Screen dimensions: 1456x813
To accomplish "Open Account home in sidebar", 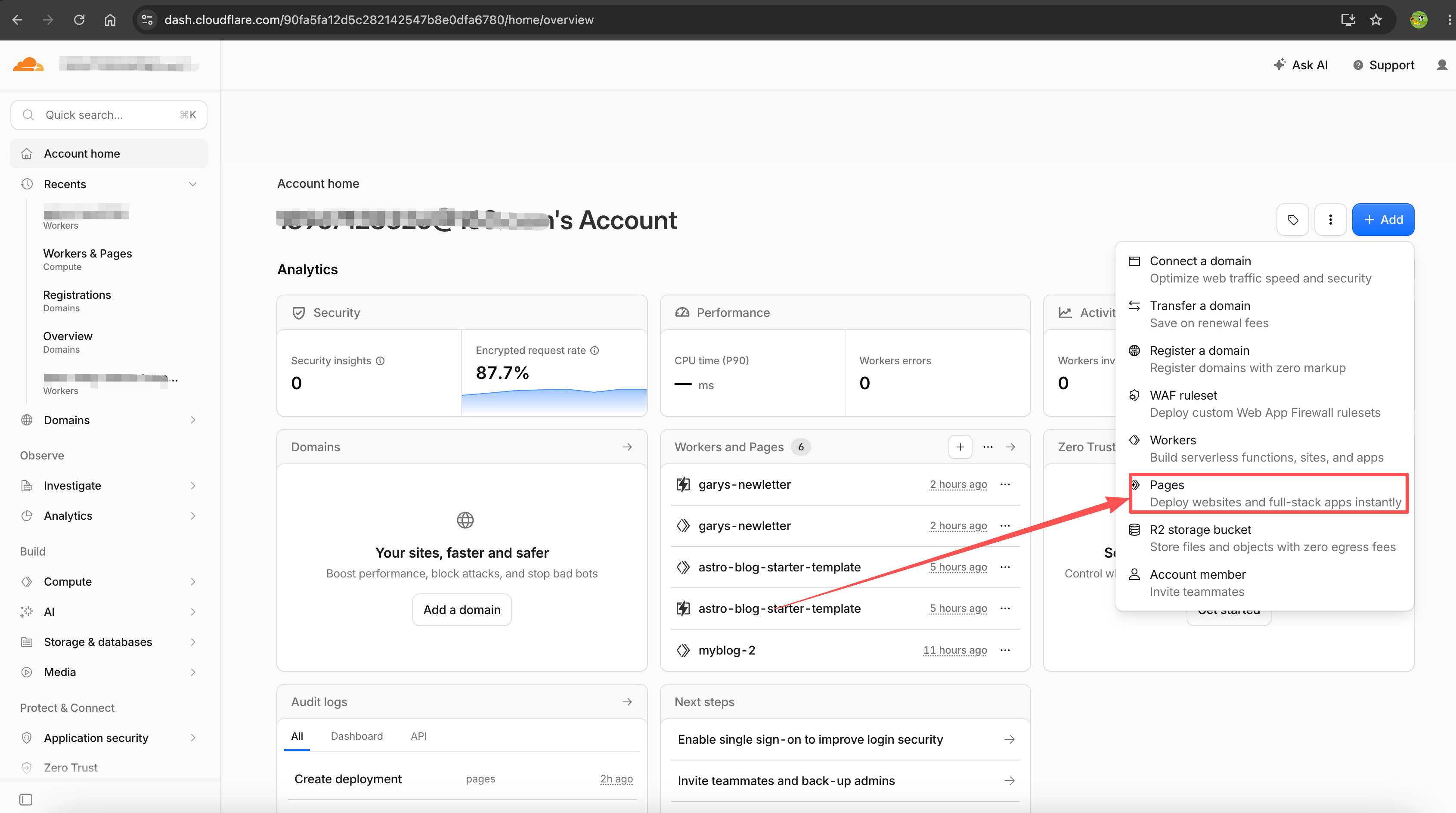I will point(109,154).
